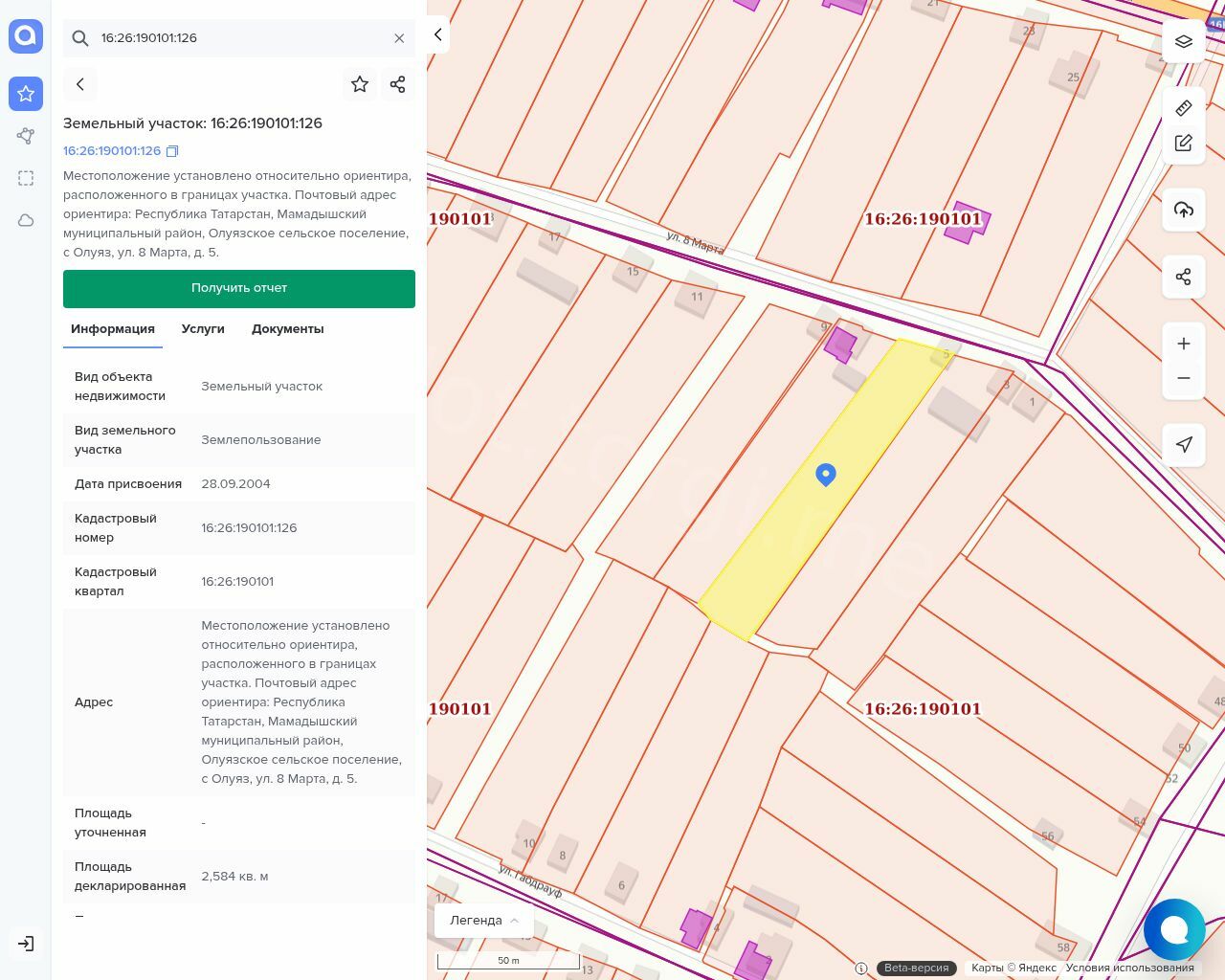Clear the search field text
This screenshot has height=980, width=1225.
[399, 38]
